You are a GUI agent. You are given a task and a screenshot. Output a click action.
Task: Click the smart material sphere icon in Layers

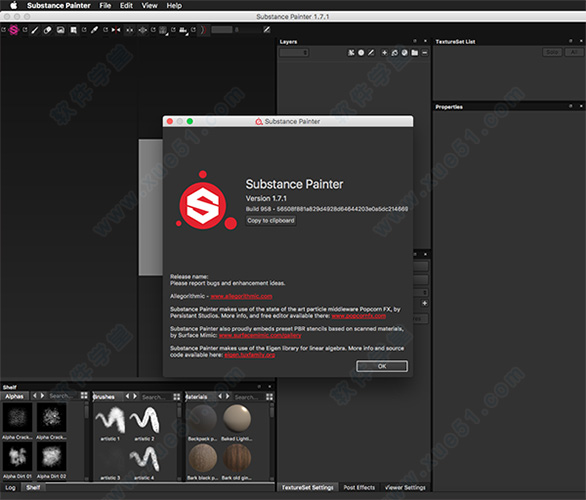(405, 53)
